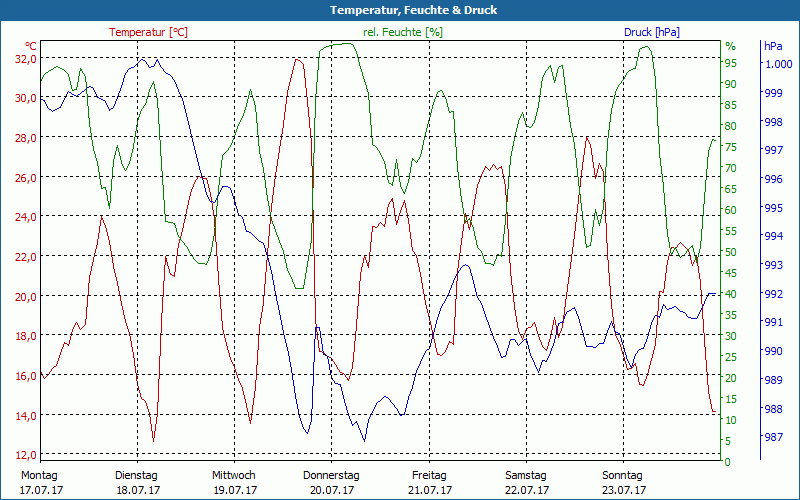
Task: Click the '50' humidity axis value
Action: pyautogui.click(x=731, y=252)
